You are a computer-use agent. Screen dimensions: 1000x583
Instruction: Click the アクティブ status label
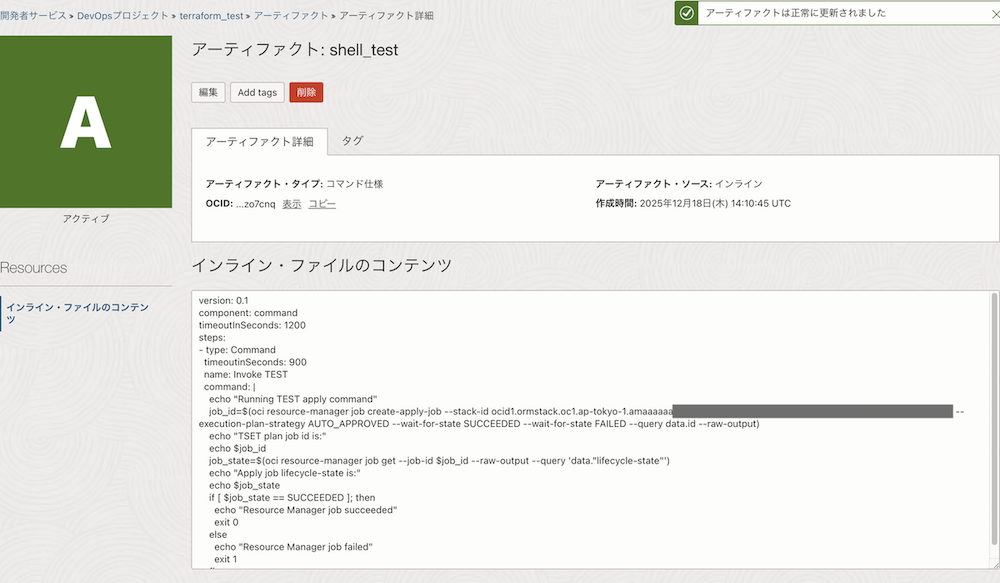click(x=85, y=219)
